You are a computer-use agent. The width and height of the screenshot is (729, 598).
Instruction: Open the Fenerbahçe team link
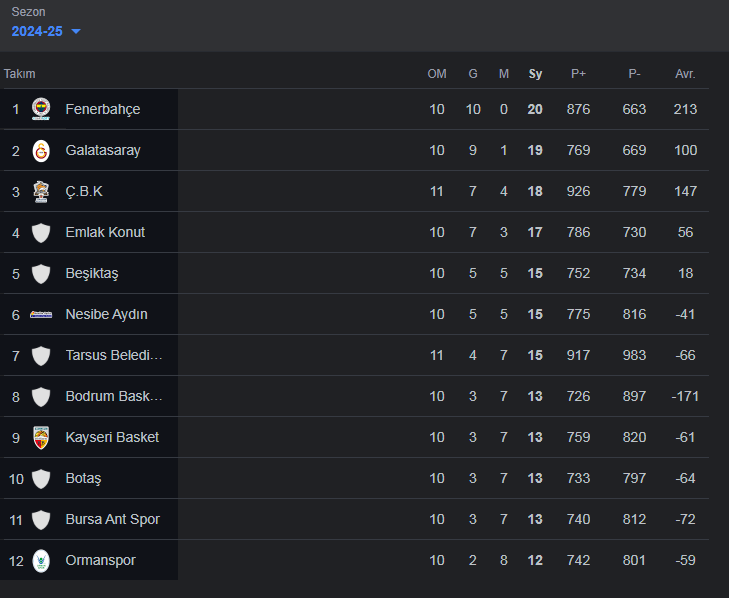coord(102,109)
